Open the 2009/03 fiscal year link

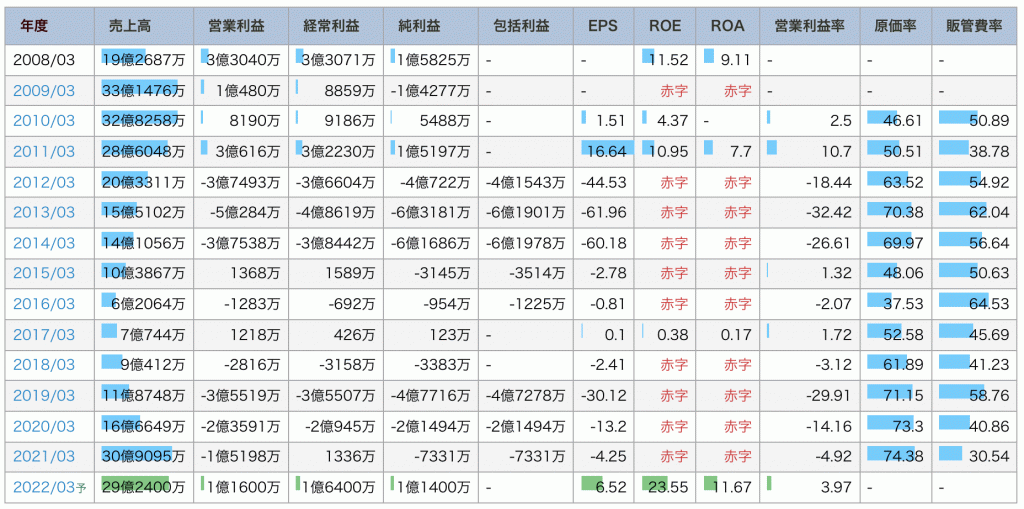[x=44, y=91]
